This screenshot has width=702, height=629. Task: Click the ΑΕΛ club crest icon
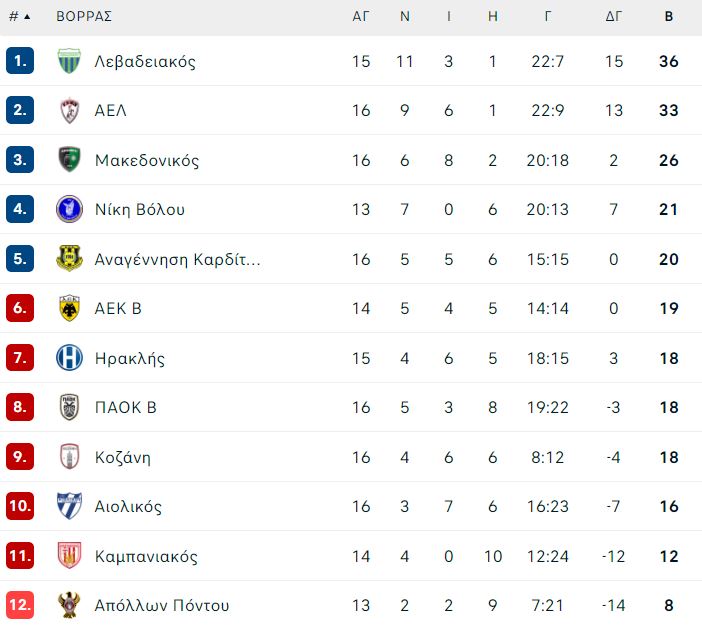[x=69, y=110]
